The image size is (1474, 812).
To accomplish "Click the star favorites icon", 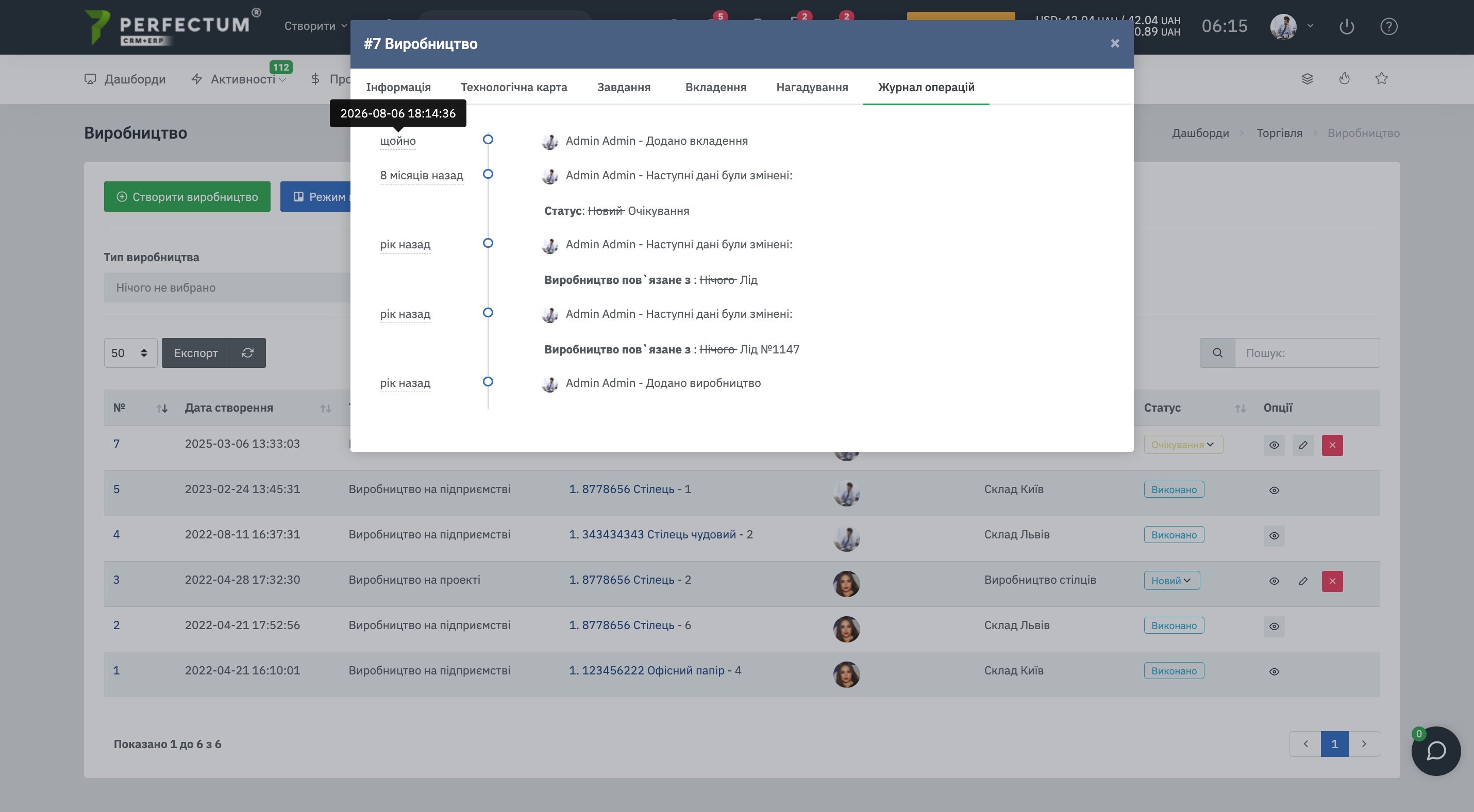I will click(x=1381, y=78).
